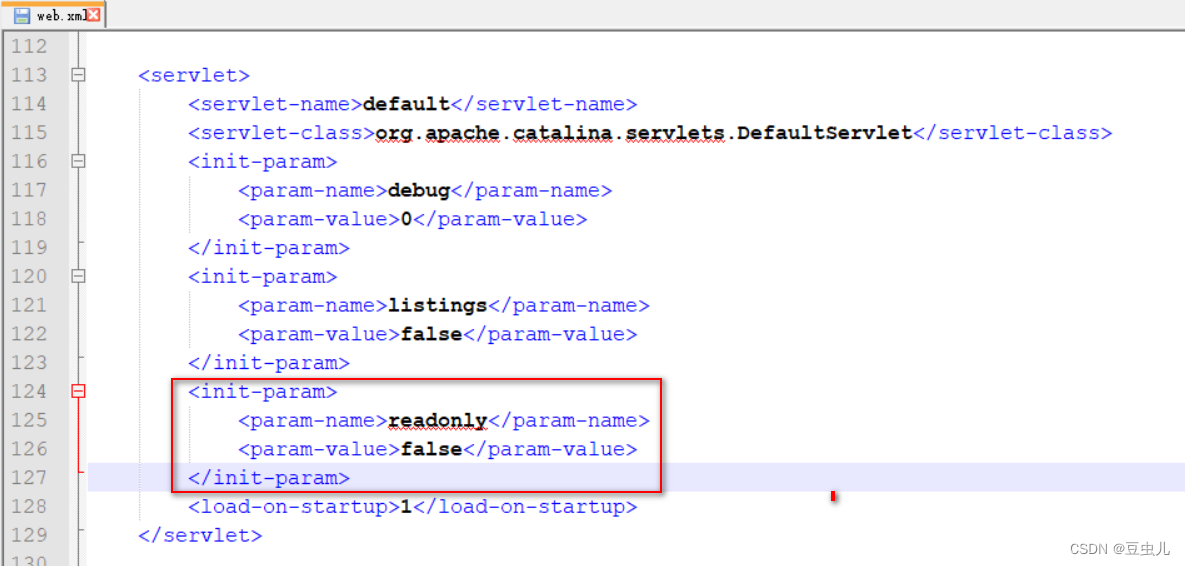Click the 'false' value on line 126
This screenshot has width=1185, height=566.
click(431, 449)
